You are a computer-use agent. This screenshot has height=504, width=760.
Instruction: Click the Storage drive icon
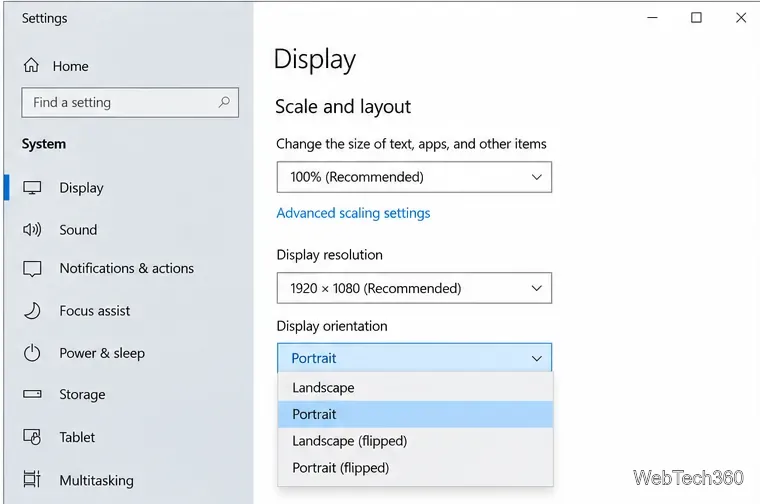[x=32, y=394]
